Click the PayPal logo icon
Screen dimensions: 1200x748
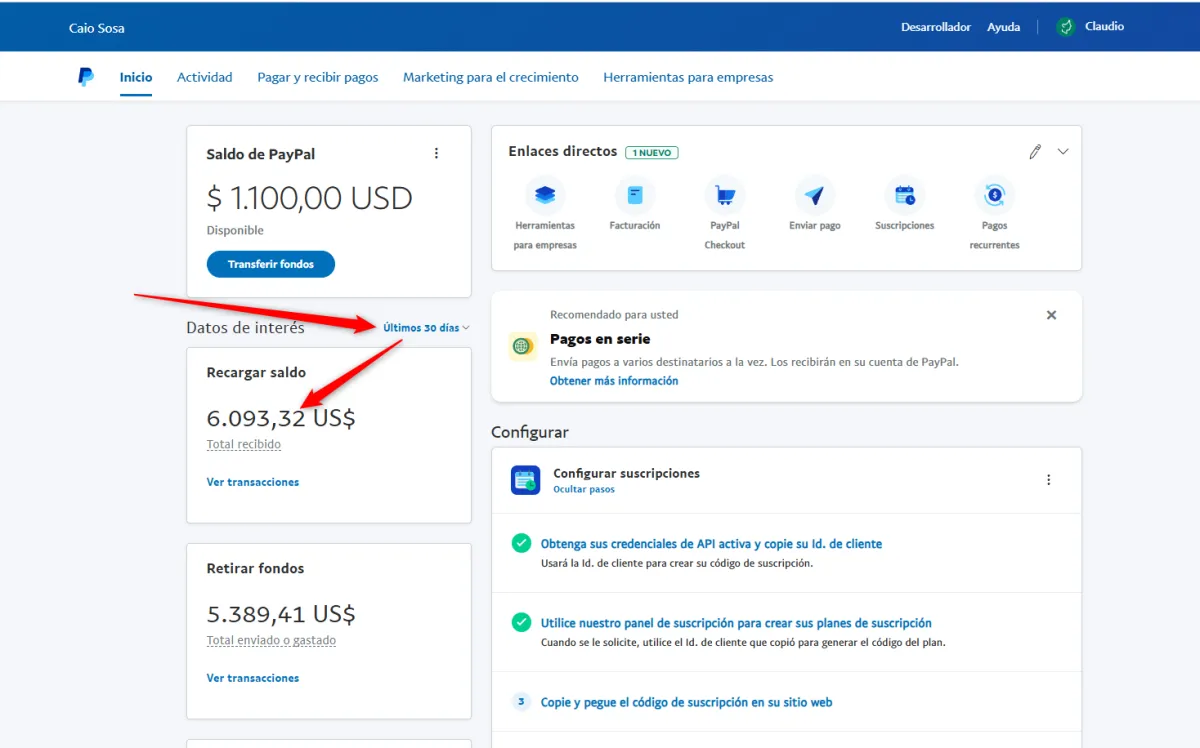click(86, 77)
